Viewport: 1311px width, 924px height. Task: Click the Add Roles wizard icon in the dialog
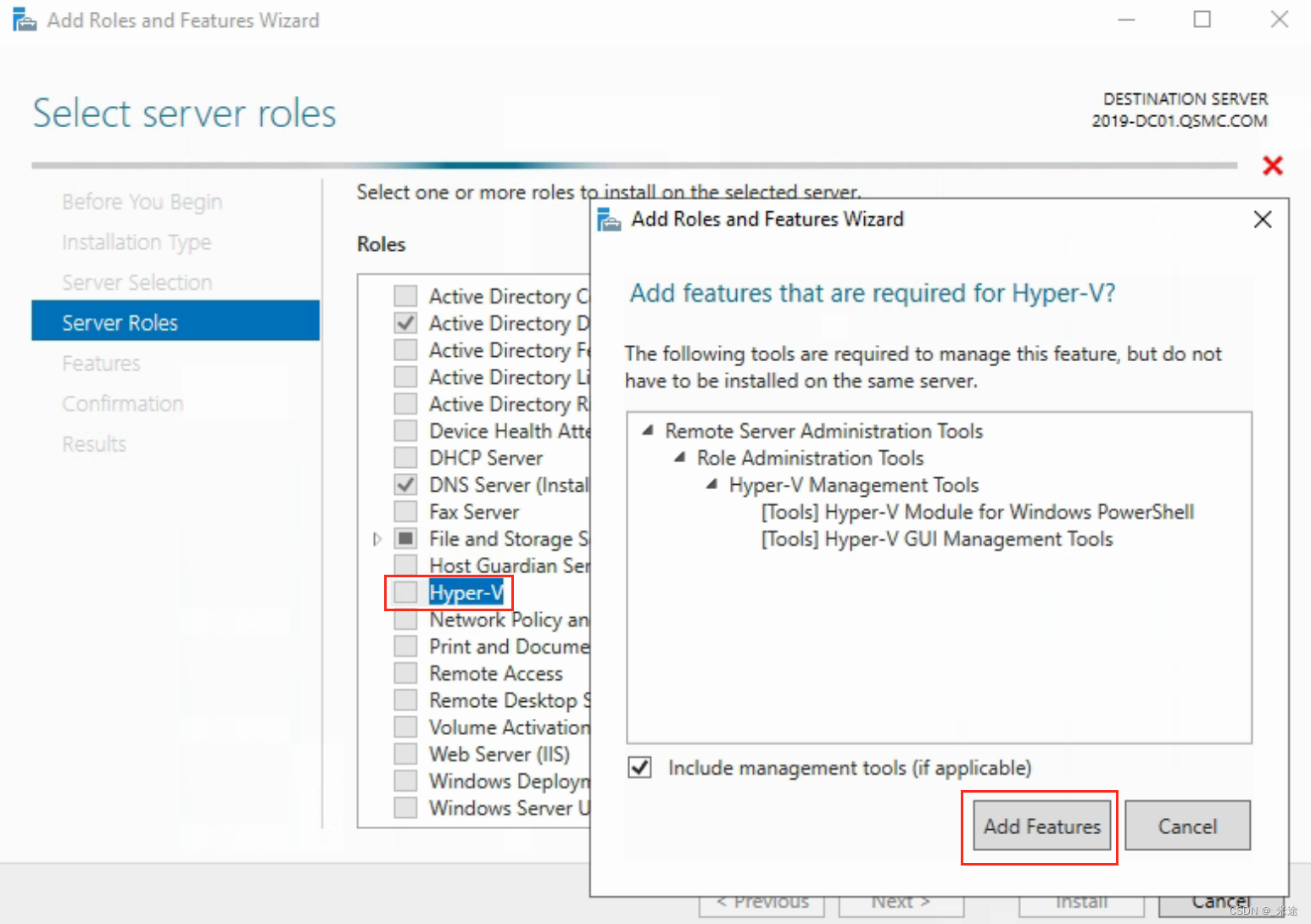pos(607,219)
